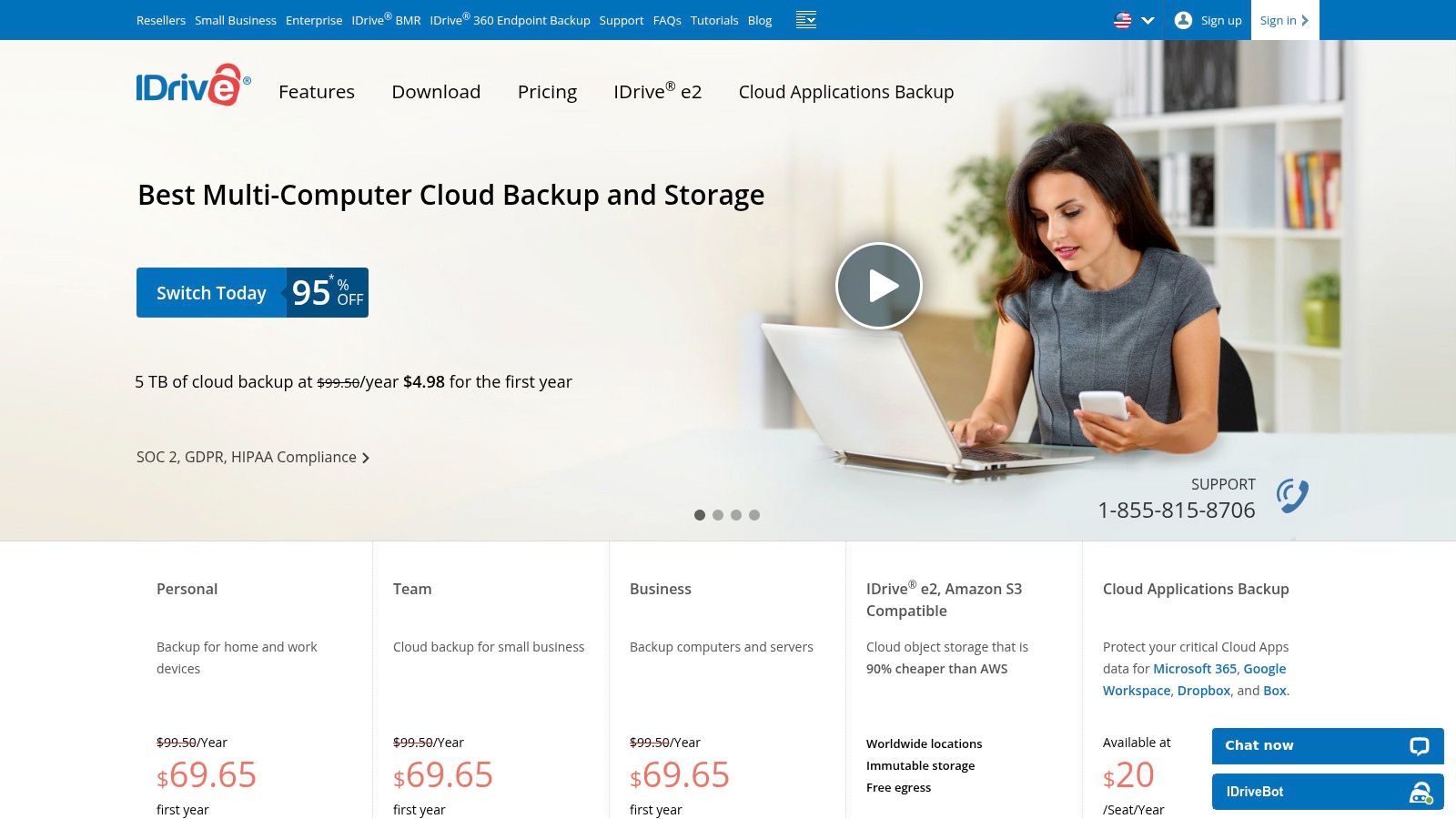Viewport: 1456px width, 819px height.
Task: Open the Pricing menu
Action: point(547,92)
